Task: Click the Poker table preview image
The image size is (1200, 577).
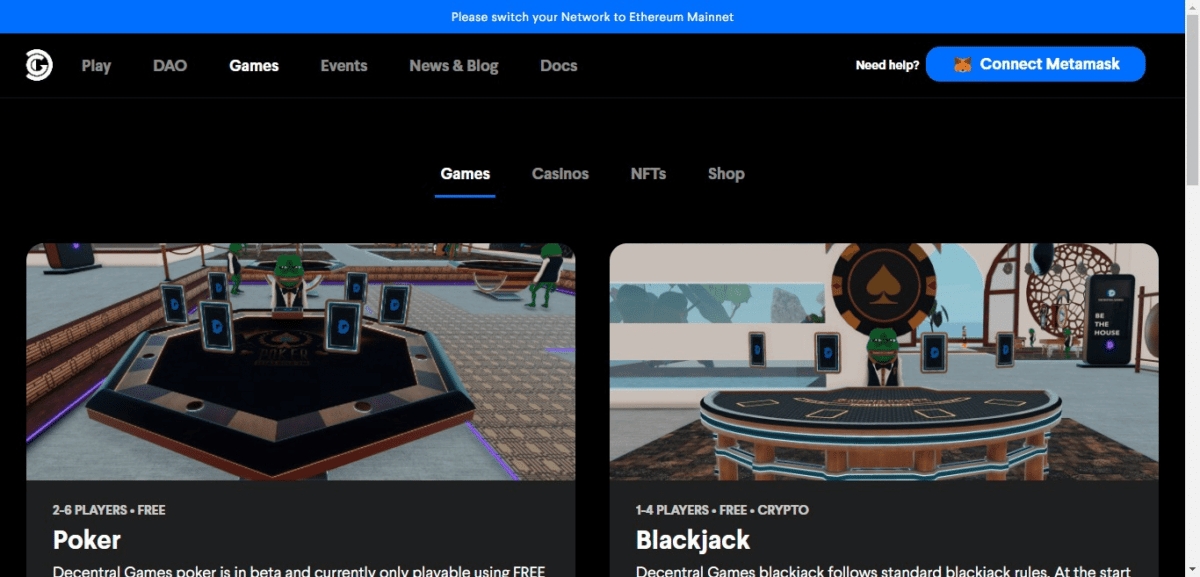Action: [x=301, y=361]
